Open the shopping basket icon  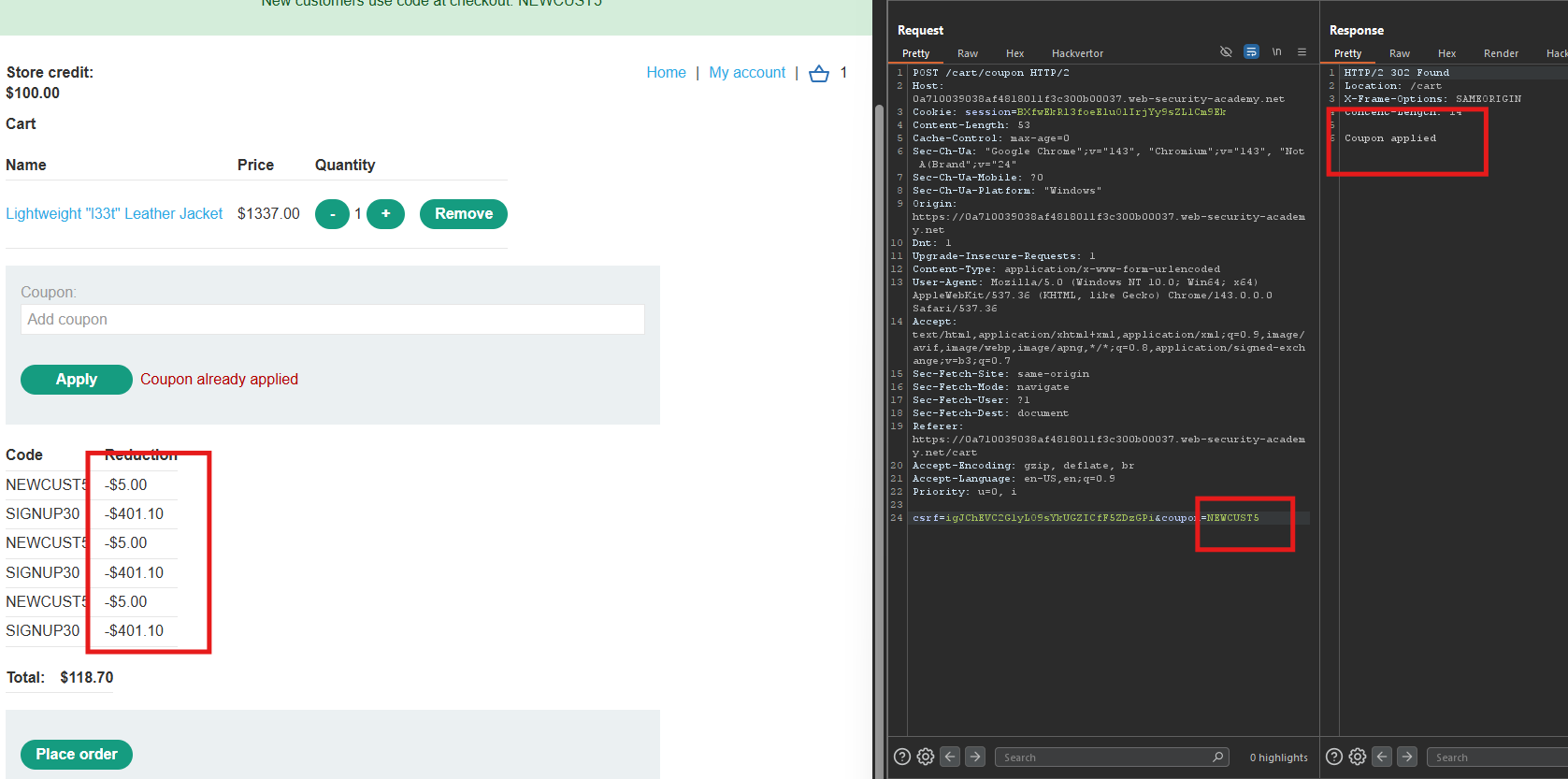[819, 73]
